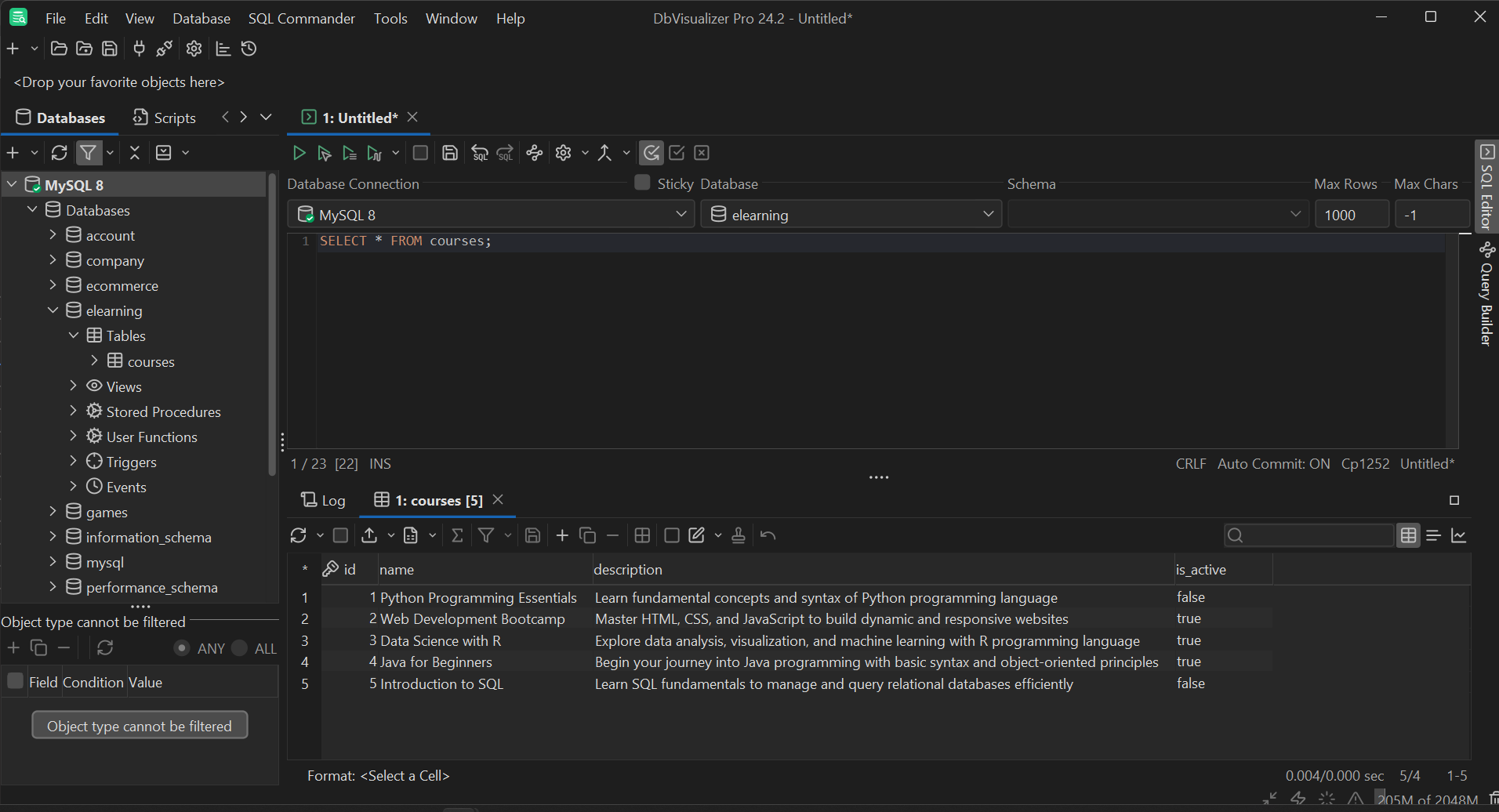Select the ANY radio button
1499x812 pixels.
coord(182,648)
